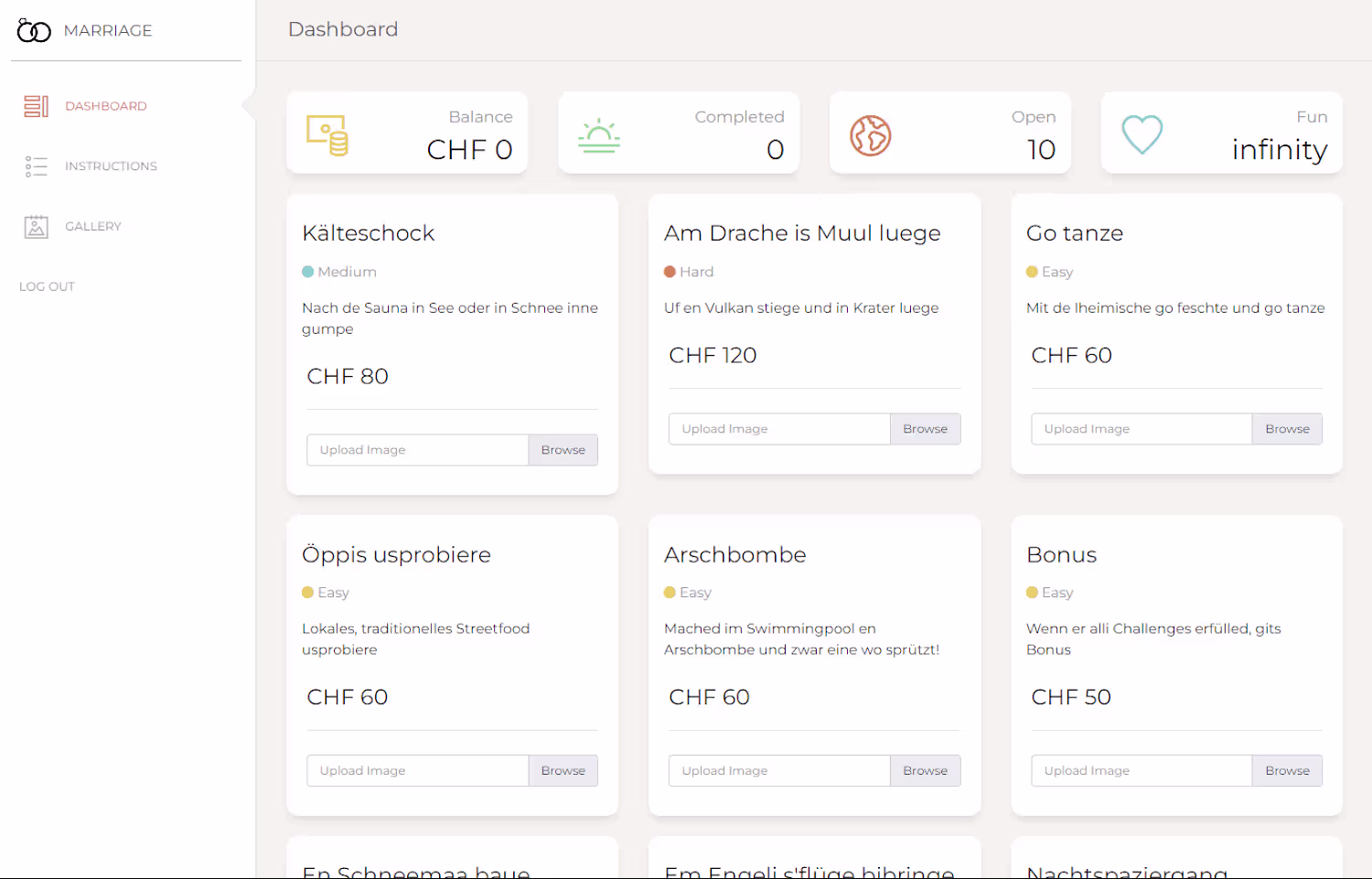This screenshot has height=879, width=1372.
Task: Select the Bonus card upload field
Action: click(1141, 771)
